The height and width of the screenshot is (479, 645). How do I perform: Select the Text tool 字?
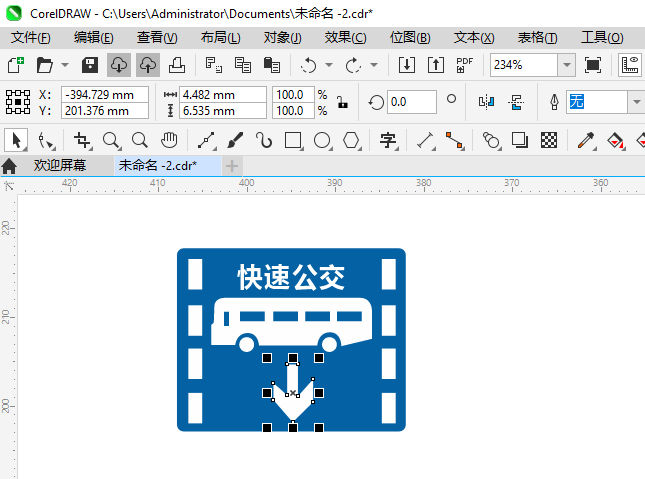[x=388, y=140]
